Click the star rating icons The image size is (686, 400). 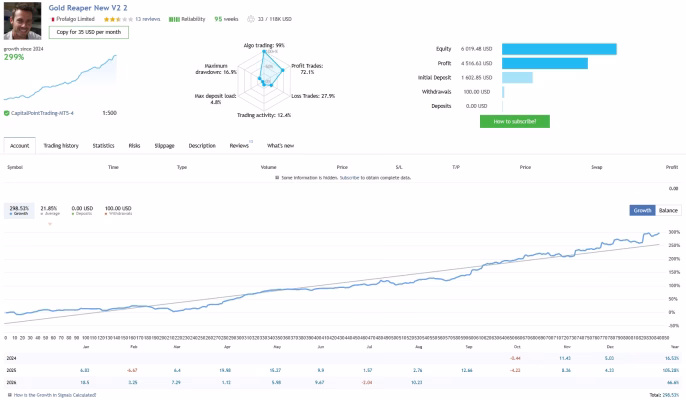[118, 19]
